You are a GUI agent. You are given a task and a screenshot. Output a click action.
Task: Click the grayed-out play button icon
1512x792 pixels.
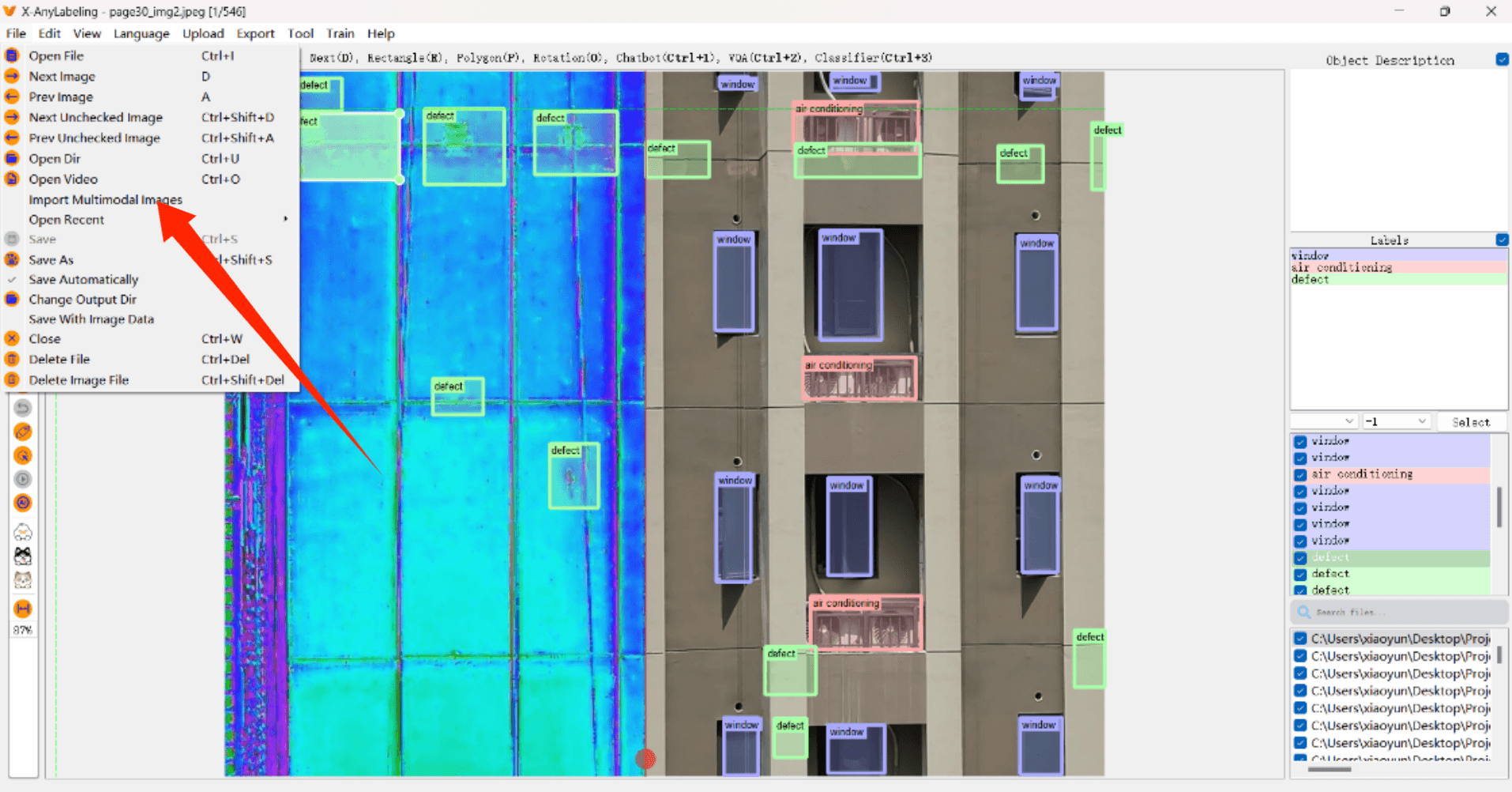tap(23, 479)
